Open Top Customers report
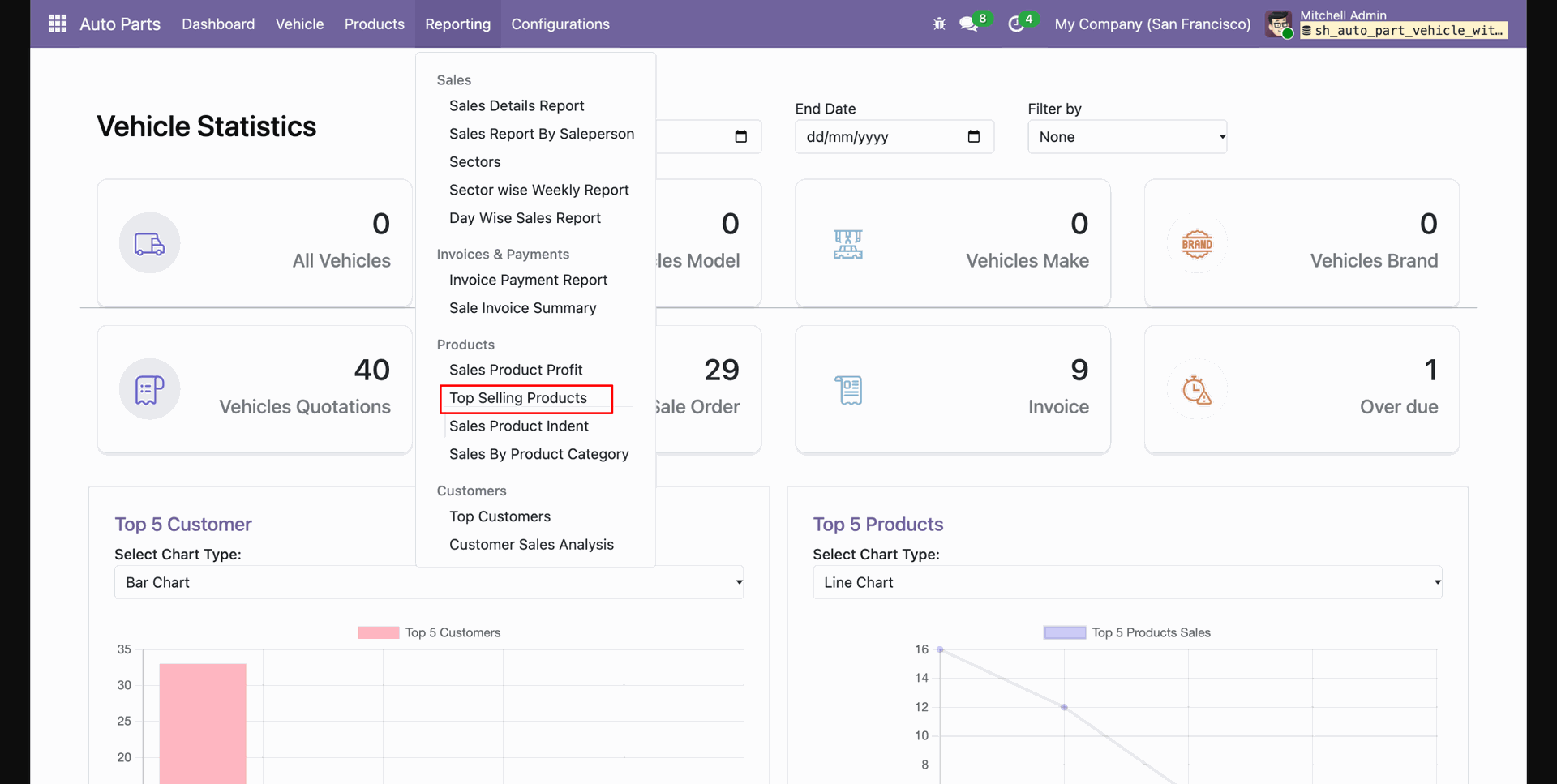This screenshot has height=784, width=1557. (x=500, y=516)
